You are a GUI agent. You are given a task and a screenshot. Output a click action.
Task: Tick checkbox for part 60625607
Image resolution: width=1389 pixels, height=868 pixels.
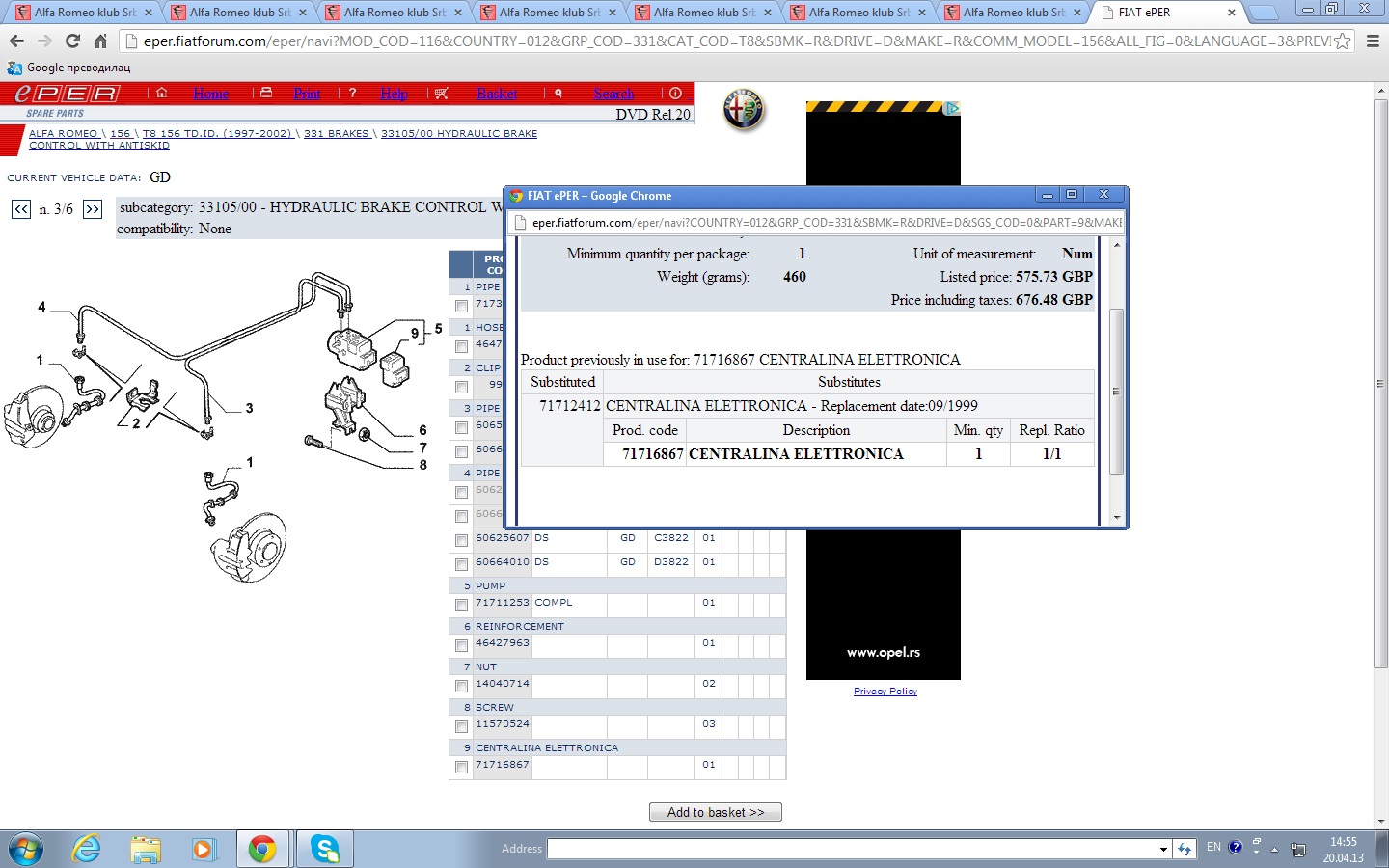tap(461, 541)
